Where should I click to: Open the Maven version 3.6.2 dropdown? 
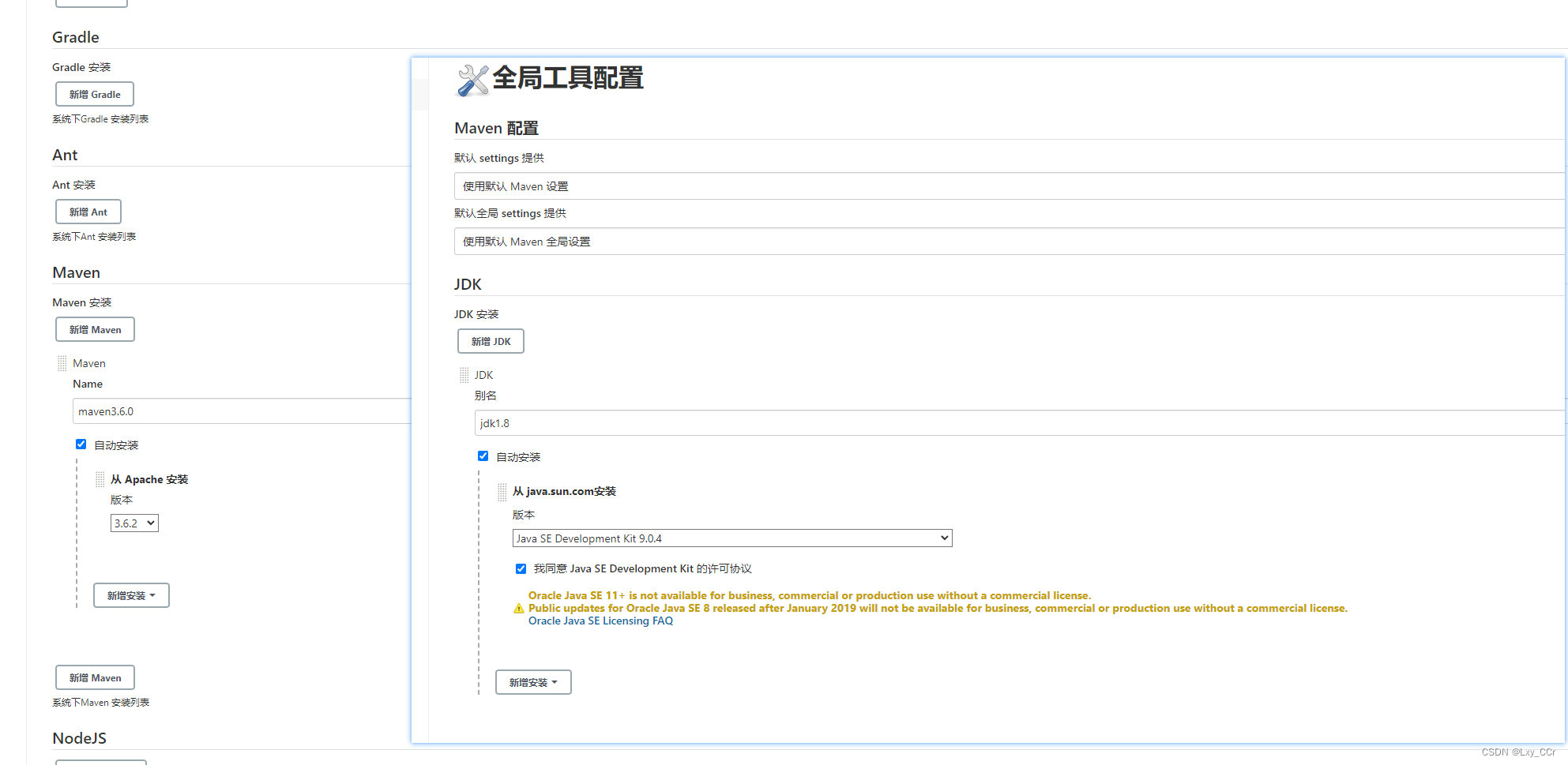point(134,523)
